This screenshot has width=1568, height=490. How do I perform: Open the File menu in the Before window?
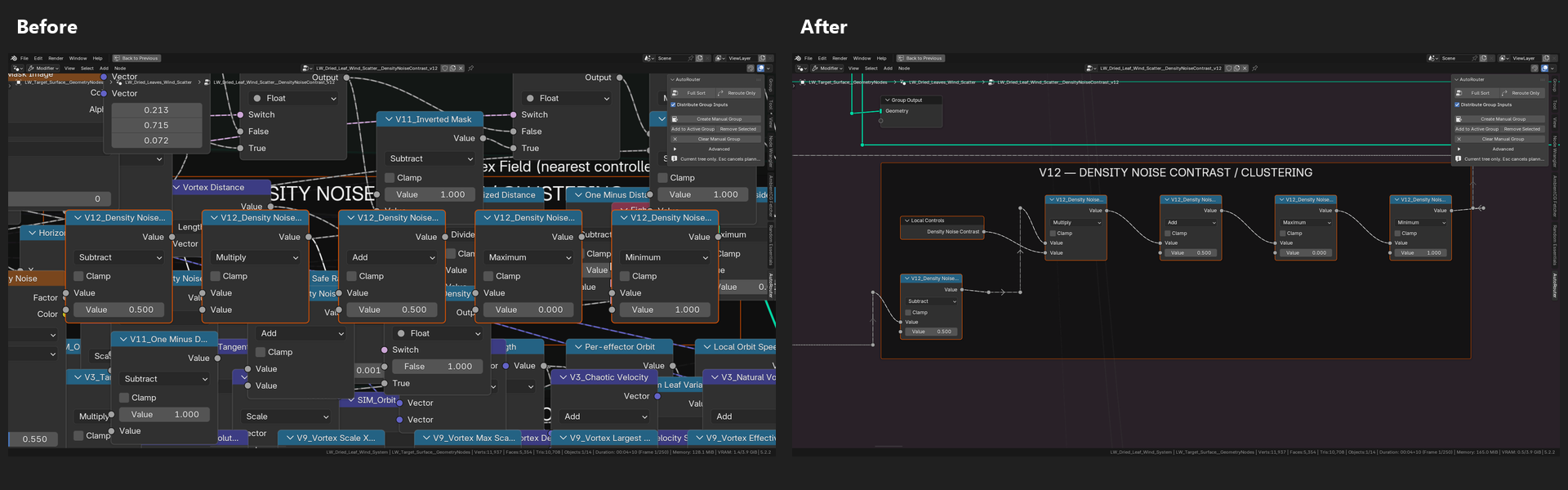click(x=24, y=58)
